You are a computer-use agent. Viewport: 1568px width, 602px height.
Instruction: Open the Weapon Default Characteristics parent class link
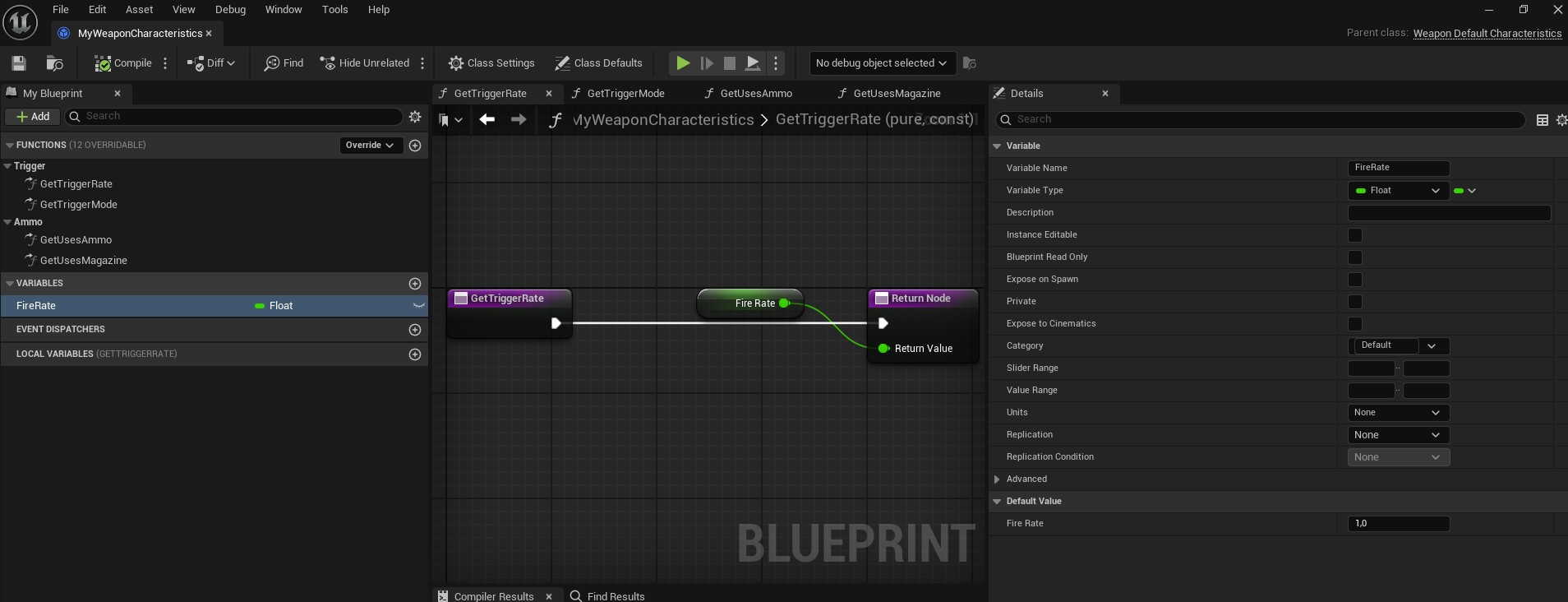coord(1487,34)
